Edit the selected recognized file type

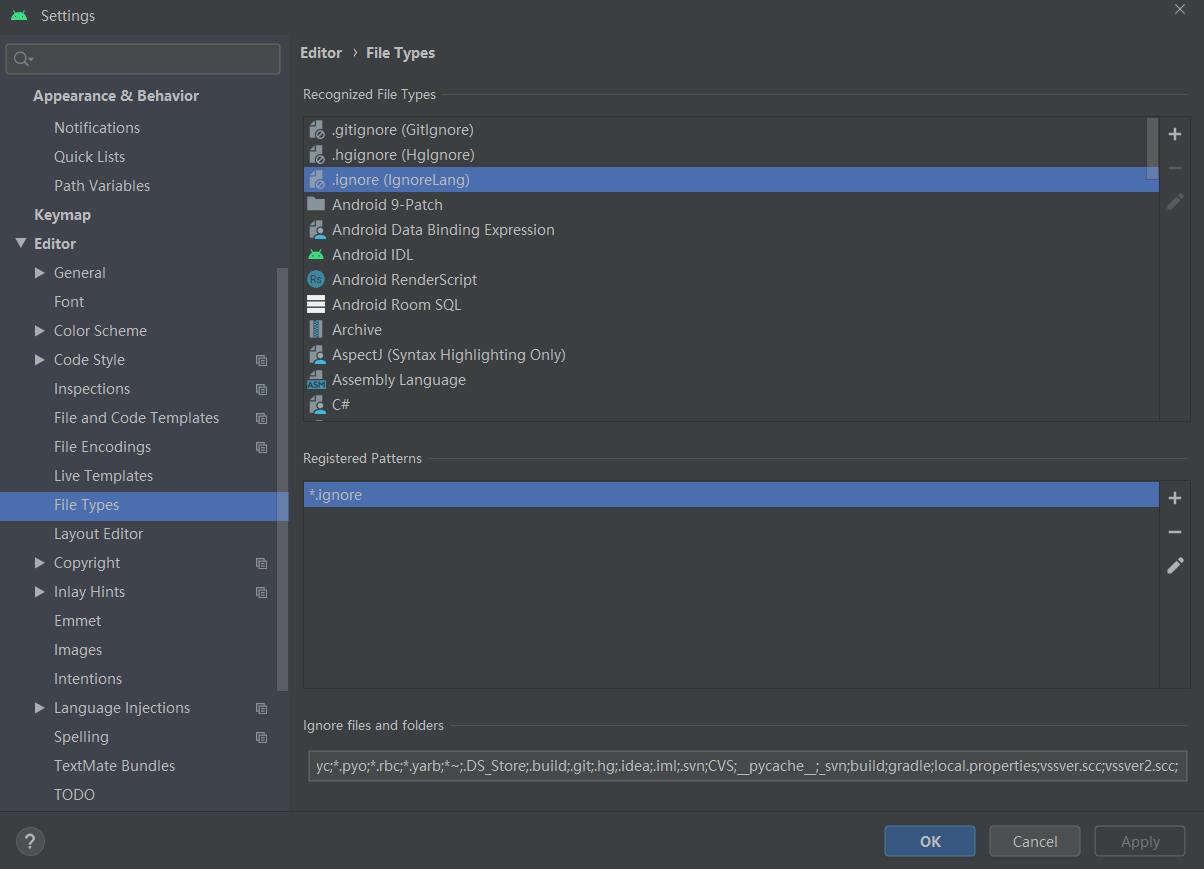click(1175, 202)
